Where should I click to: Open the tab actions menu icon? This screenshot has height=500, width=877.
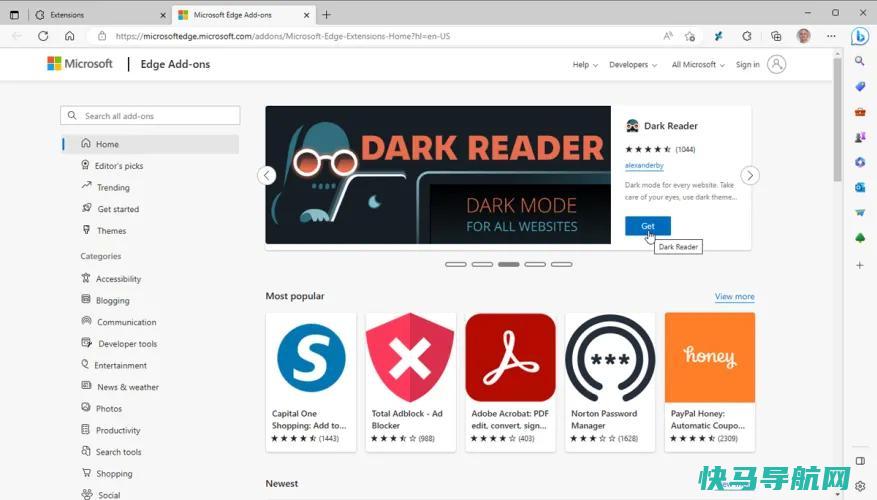click(x=15, y=15)
